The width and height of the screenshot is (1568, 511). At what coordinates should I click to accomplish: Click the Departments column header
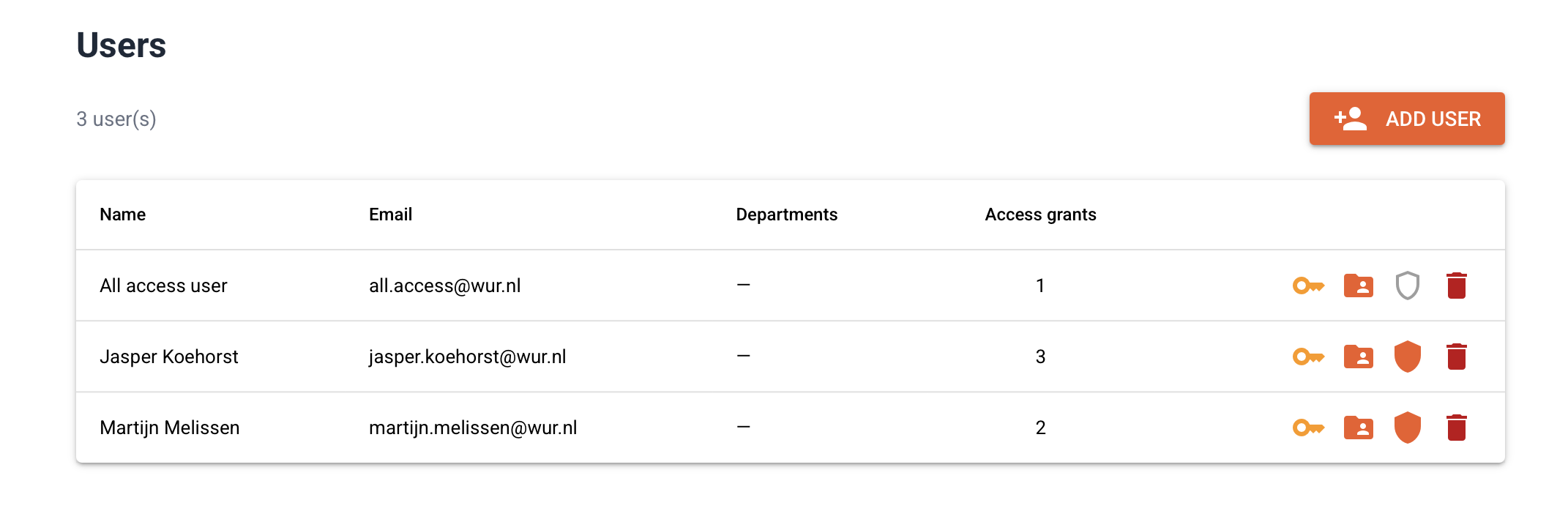coord(786,215)
